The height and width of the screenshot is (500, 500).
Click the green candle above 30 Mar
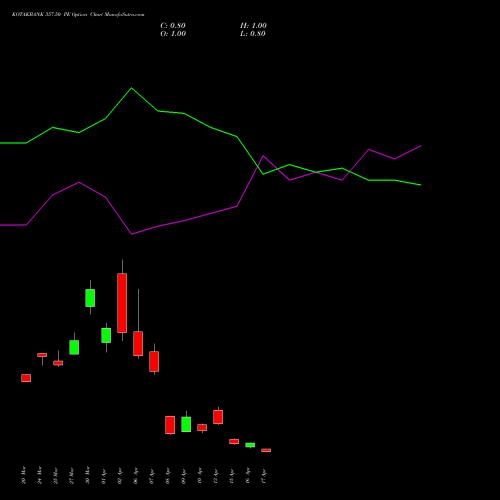click(x=90, y=298)
